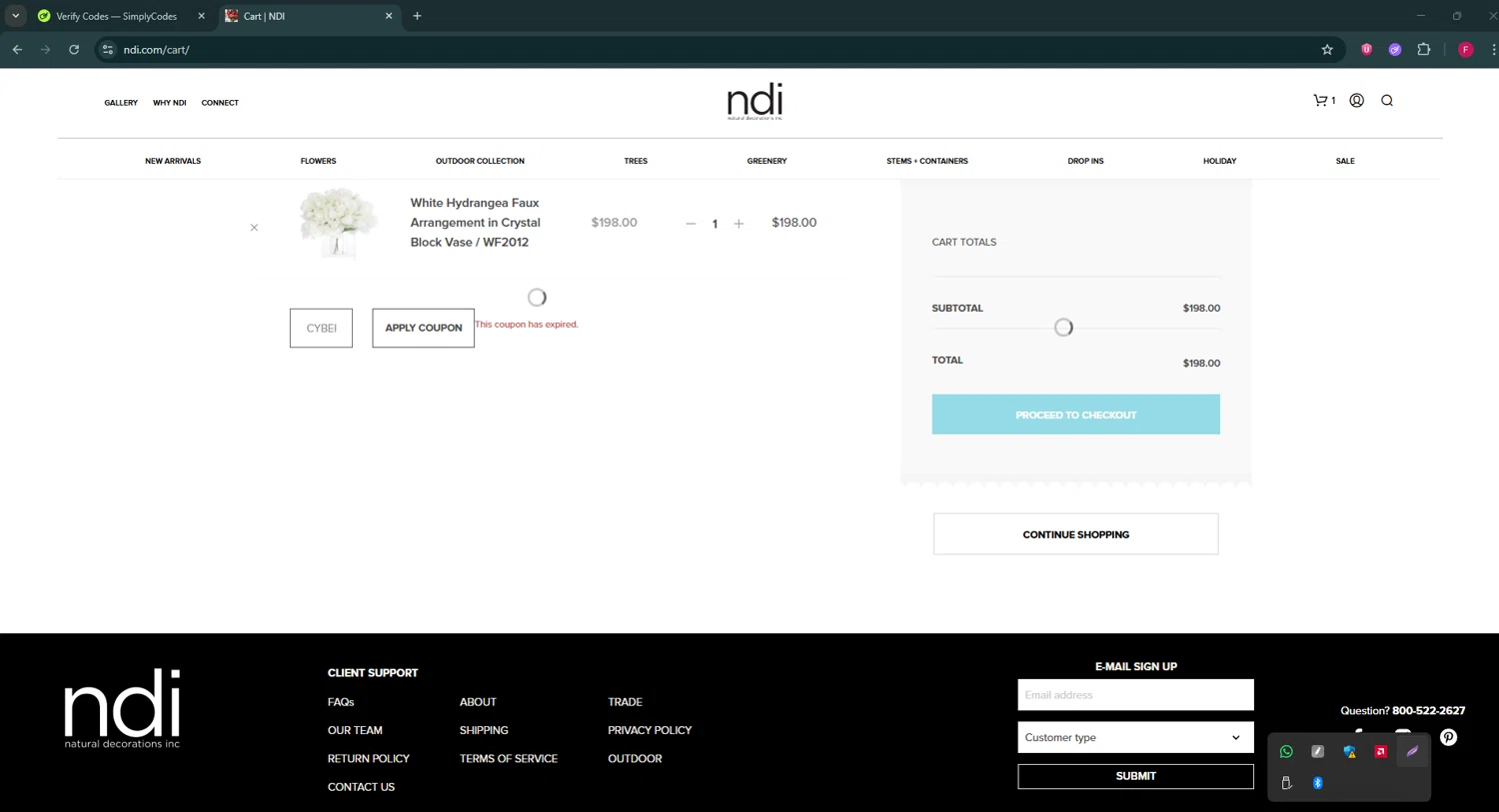Click the APPLY COUPON button
This screenshot has width=1499, height=812.
pos(424,328)
